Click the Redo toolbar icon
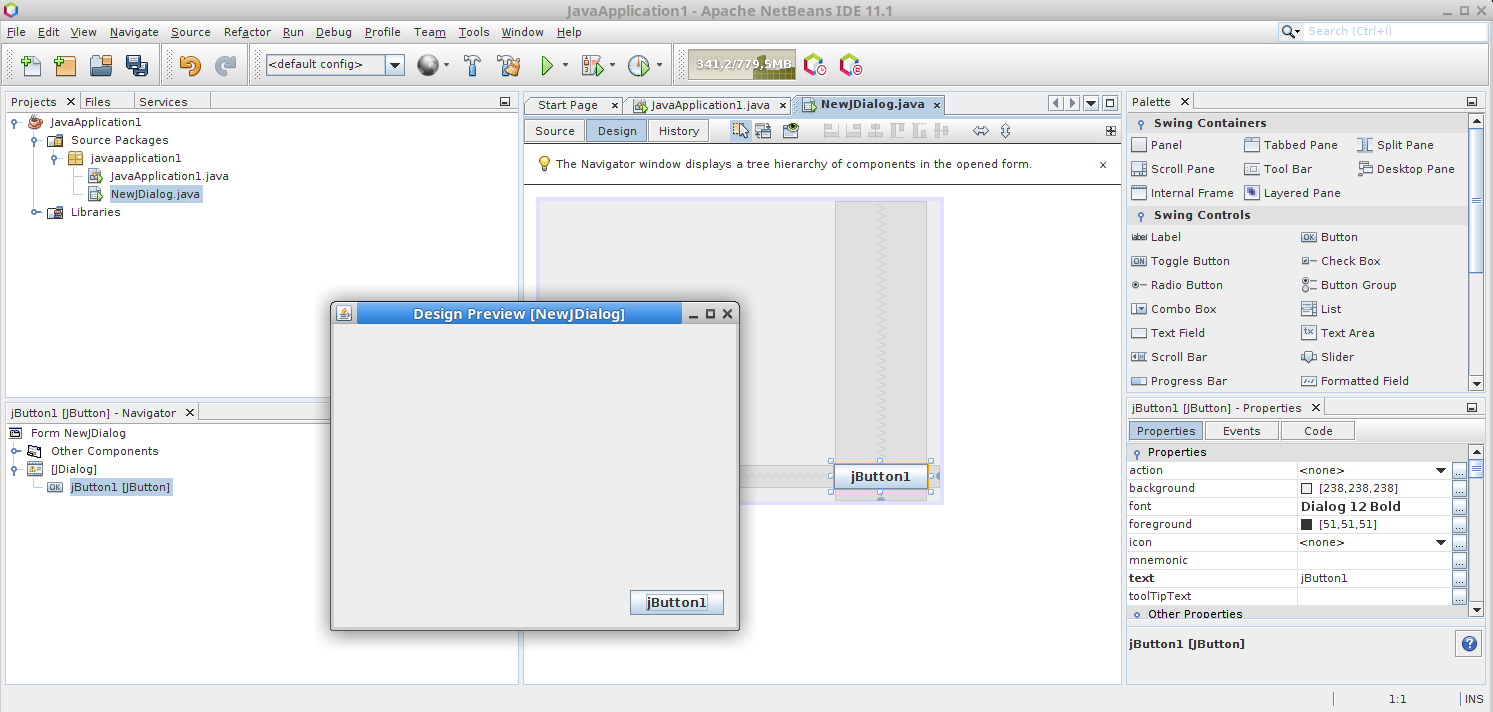 [226, 66]
